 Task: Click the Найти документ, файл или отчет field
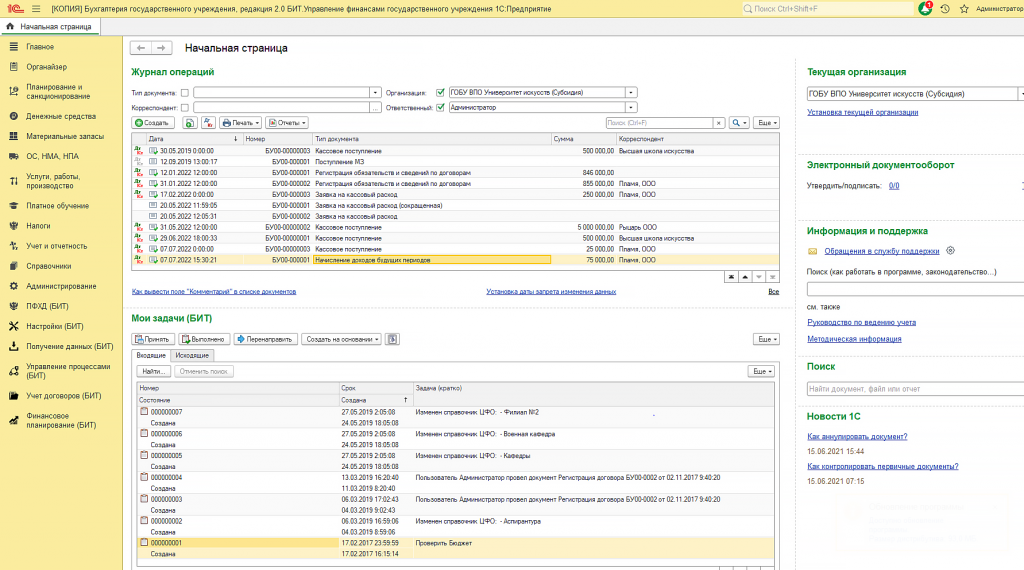(914, 389)
